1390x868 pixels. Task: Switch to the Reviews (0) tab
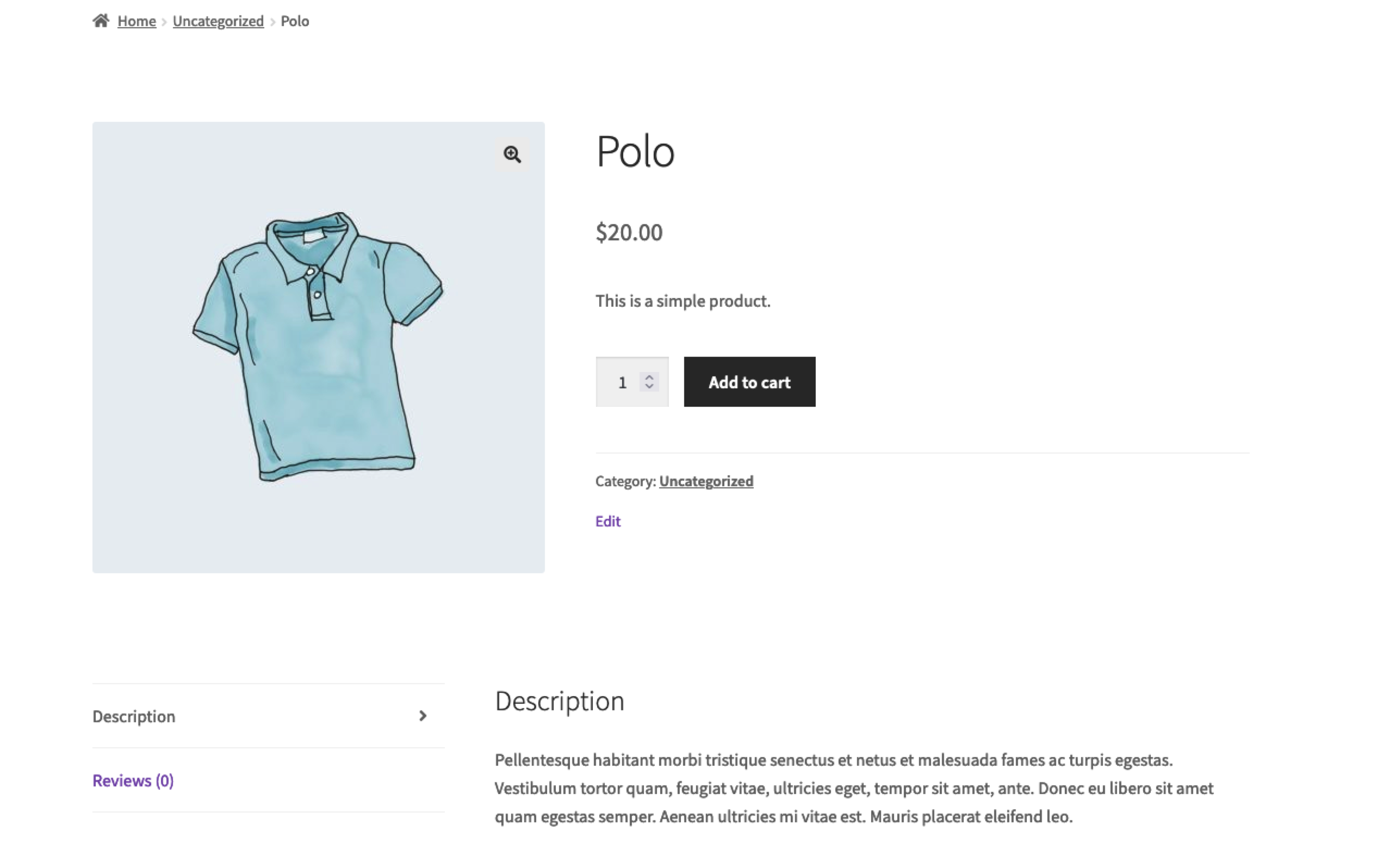click(133, 780)
